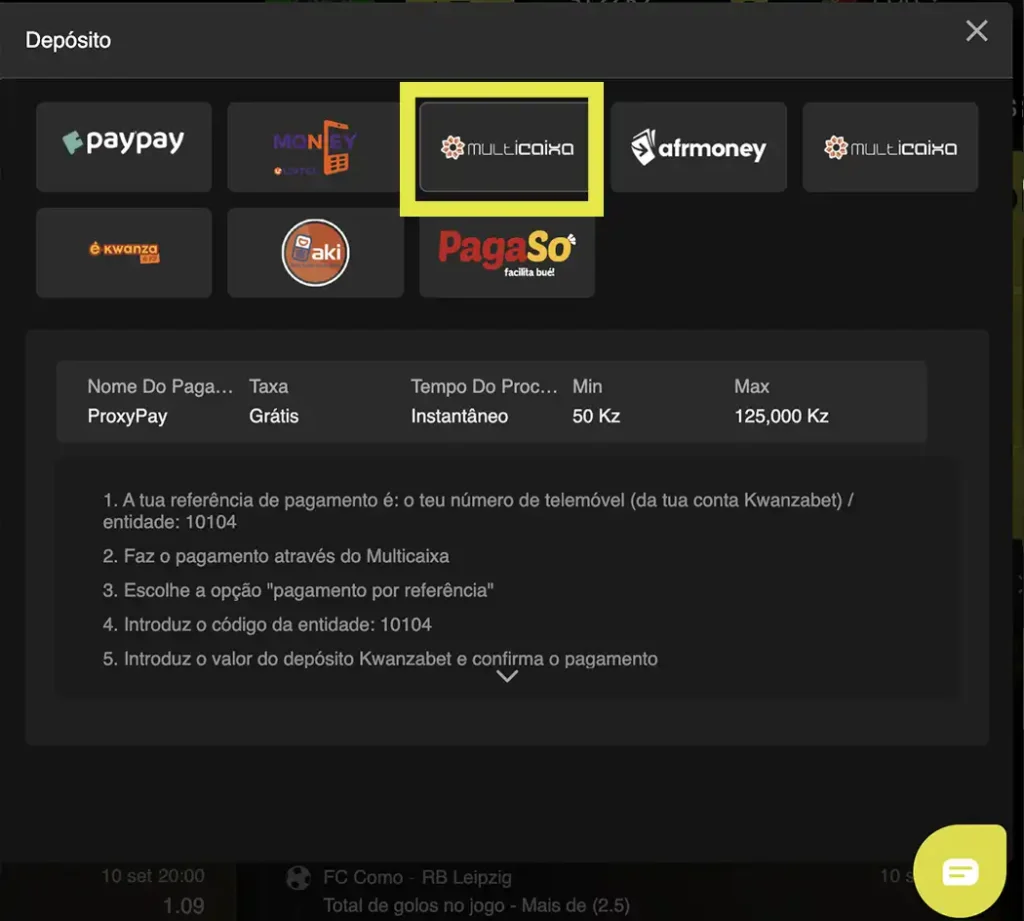Click the Nome Do Paga... column label
This screenshot has width=1024, height=921.
click(160, 386)
